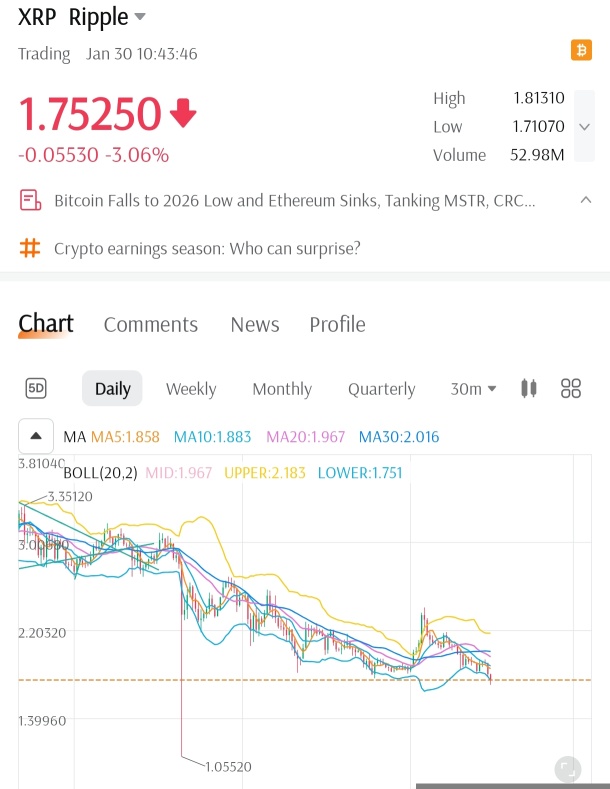610x789 pixels.
Task: Open the 30m interval dropdown
Action: click(x=473, y=388)
